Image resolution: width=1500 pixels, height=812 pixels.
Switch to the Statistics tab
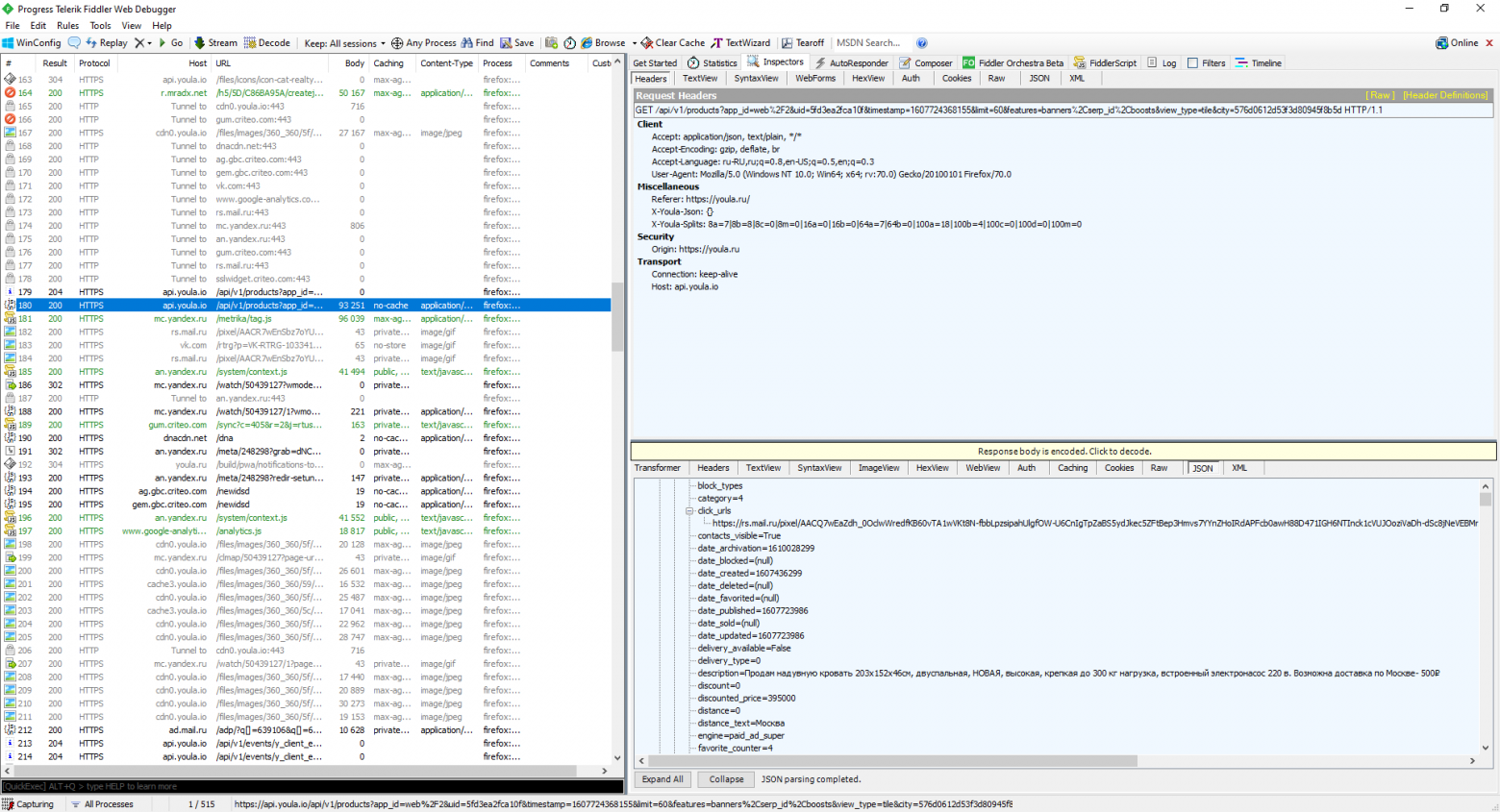(712, 63)
